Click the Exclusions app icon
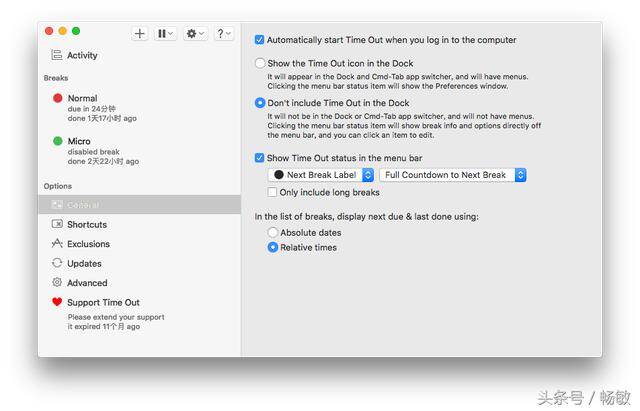The image size is (640, 411). coord(57,243)
